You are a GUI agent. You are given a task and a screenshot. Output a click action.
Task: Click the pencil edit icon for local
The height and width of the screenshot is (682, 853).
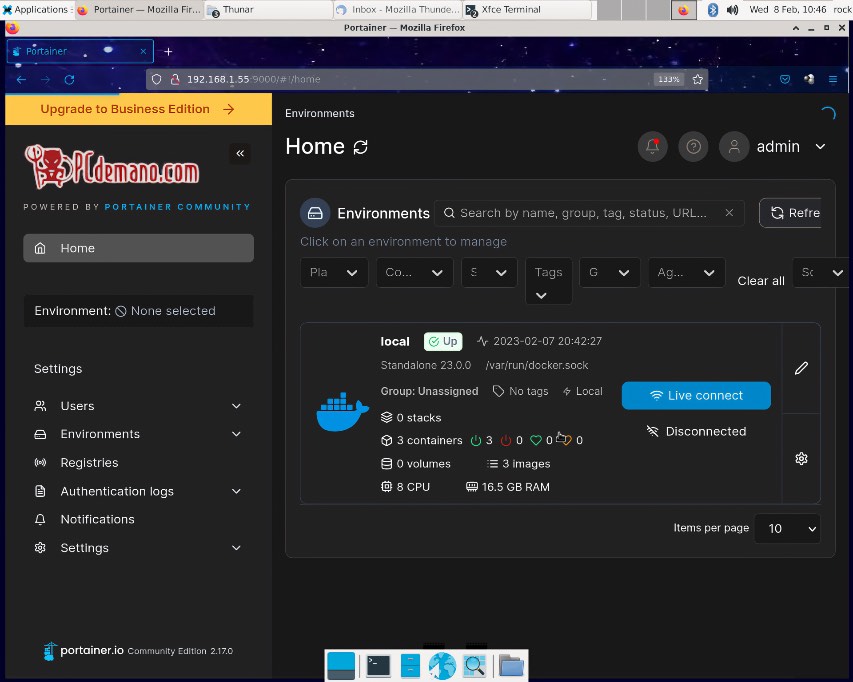click(801, 368)
